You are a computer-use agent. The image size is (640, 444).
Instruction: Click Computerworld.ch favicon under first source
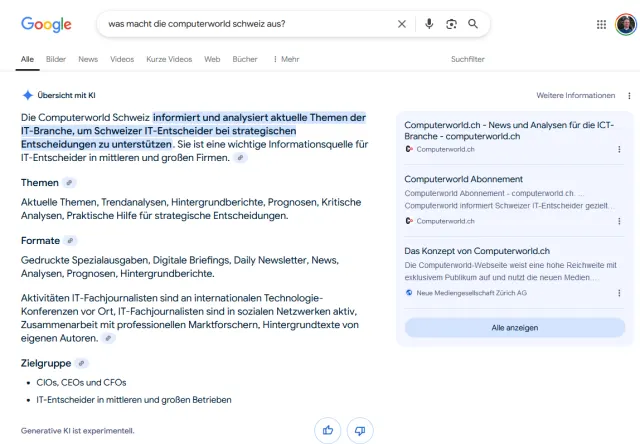[x=409, y=149]
